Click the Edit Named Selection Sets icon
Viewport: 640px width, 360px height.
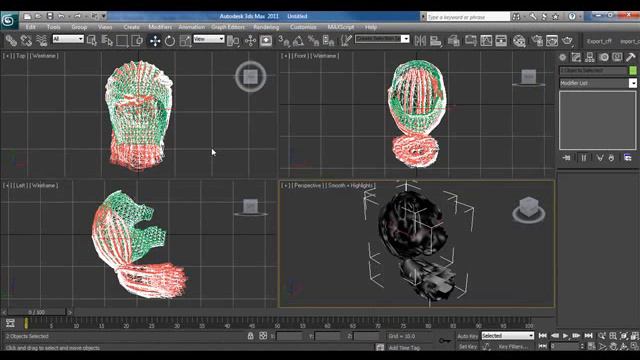point(346,40)
